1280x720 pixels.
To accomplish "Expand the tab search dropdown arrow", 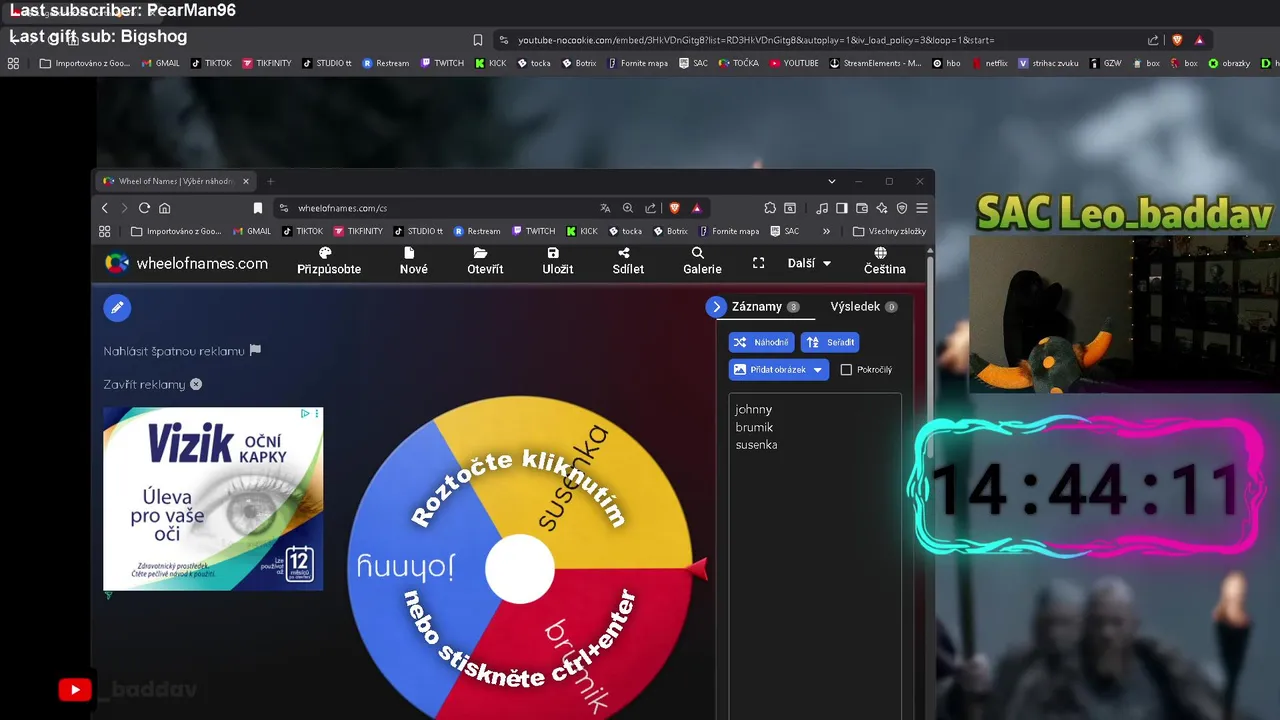I will (832, 181).
